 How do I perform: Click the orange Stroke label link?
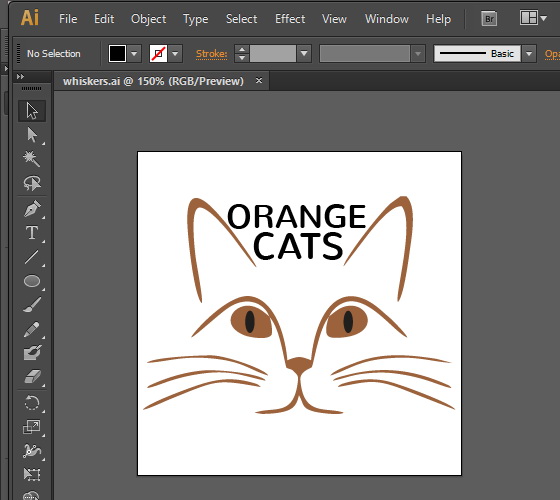coord(211,54)
